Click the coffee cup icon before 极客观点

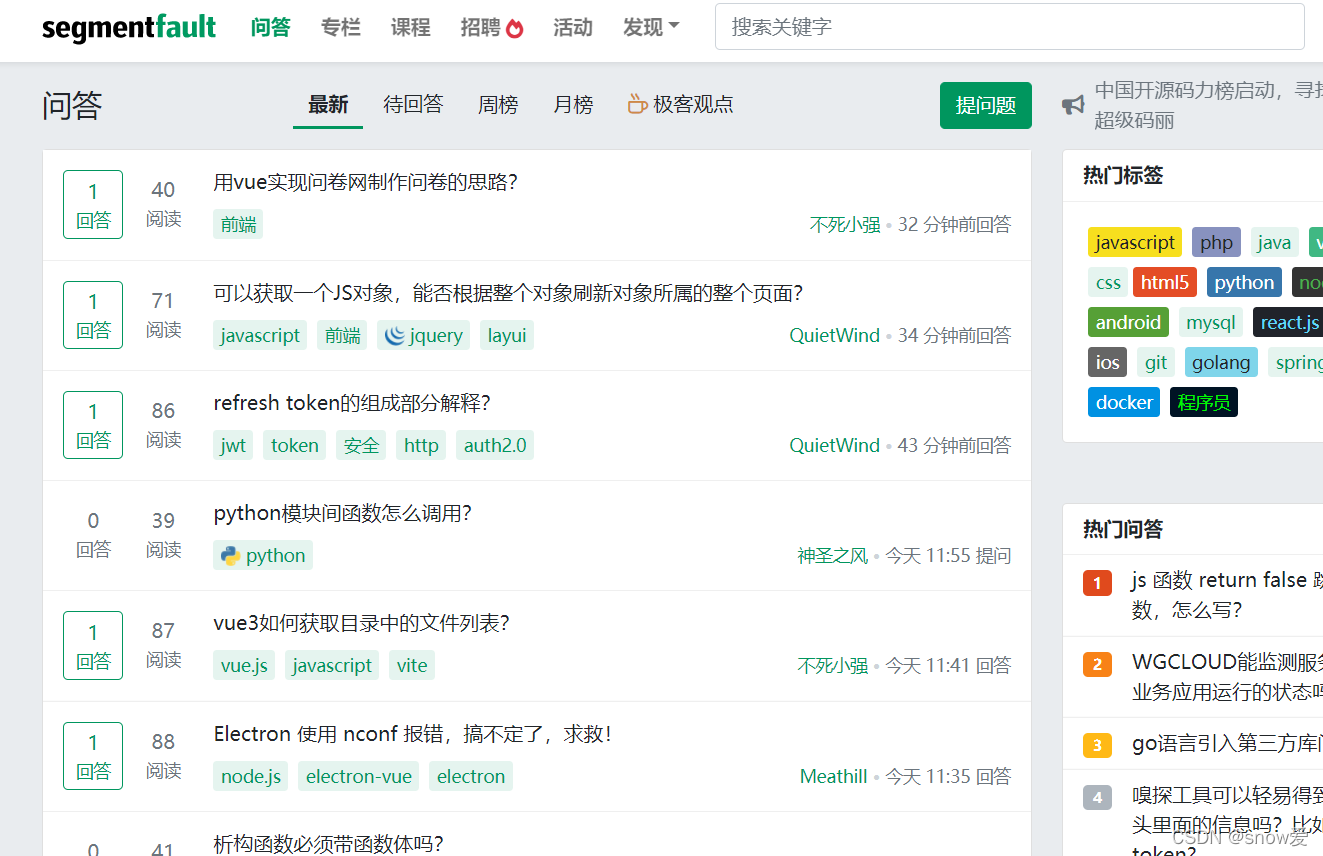(637, 103)
